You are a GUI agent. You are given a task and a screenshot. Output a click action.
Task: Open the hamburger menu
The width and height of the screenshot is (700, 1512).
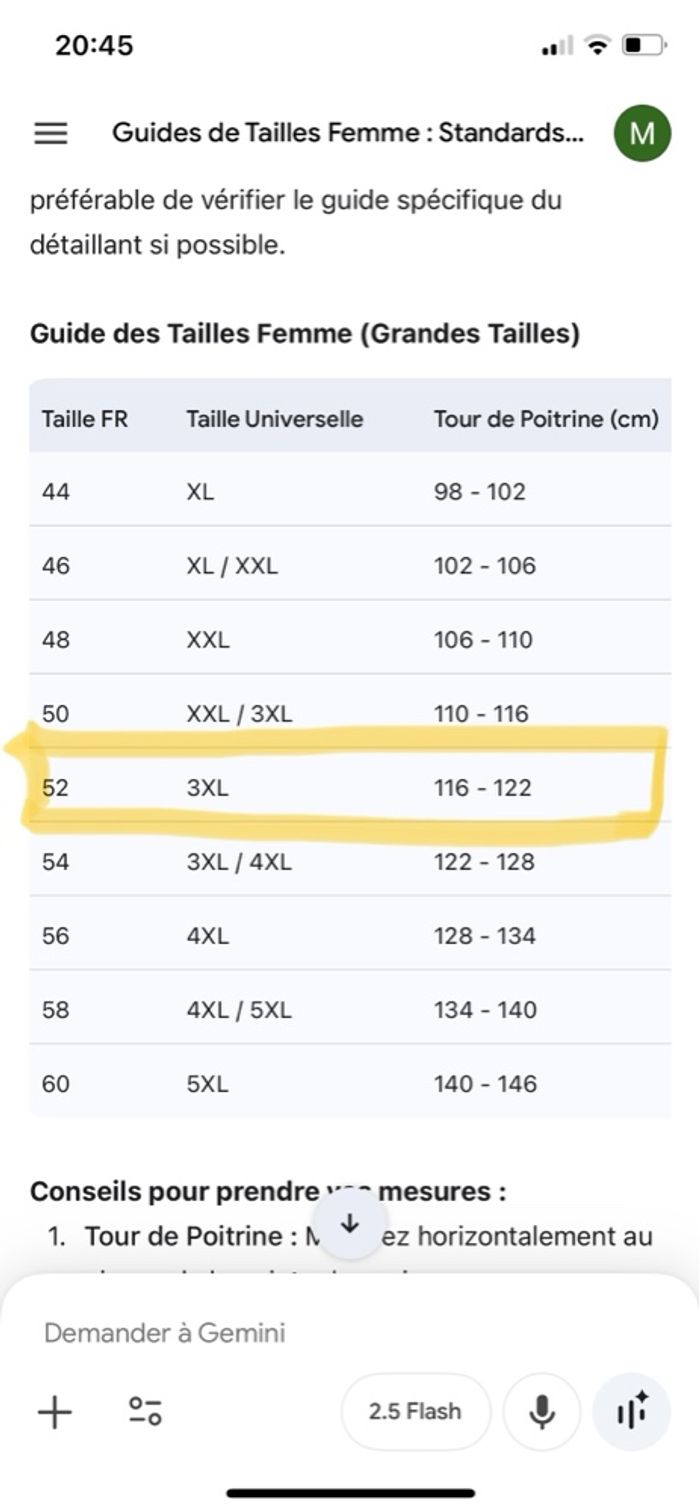[51, 133]
